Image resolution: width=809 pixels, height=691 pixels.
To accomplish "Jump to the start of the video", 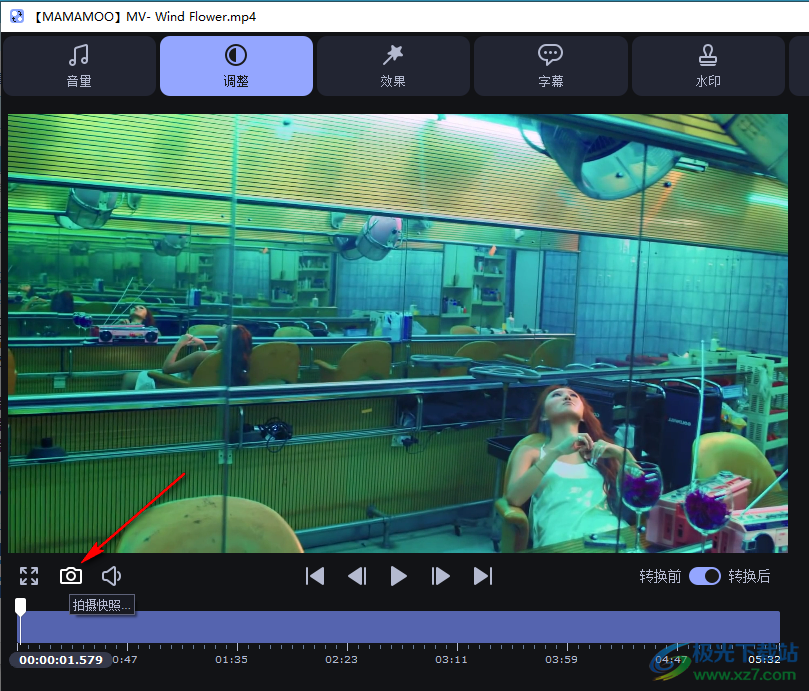I will tap(315, 576).
